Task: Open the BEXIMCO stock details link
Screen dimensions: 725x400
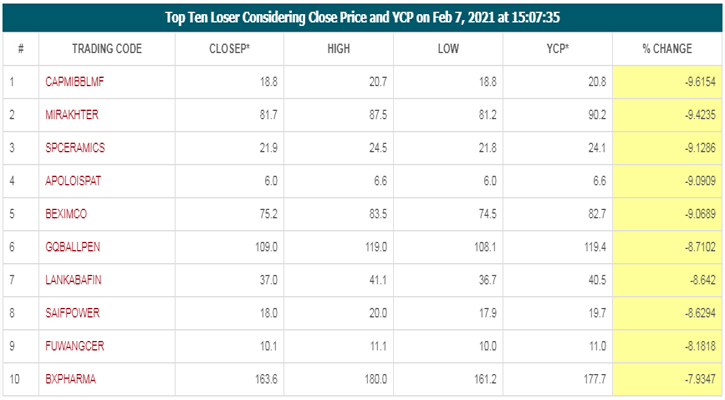Action: click(x=67, y=214)
